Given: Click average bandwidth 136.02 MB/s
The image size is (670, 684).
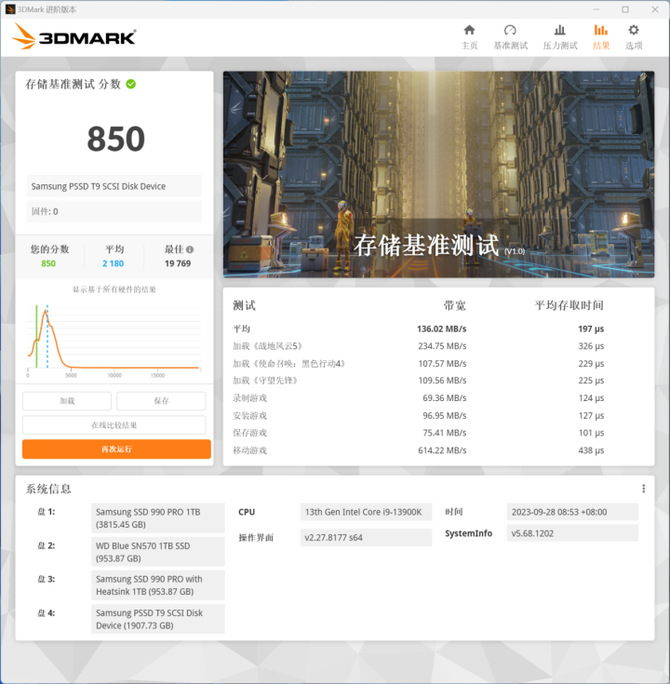Looking at the screenshot, I should click(x=441, y=329).
